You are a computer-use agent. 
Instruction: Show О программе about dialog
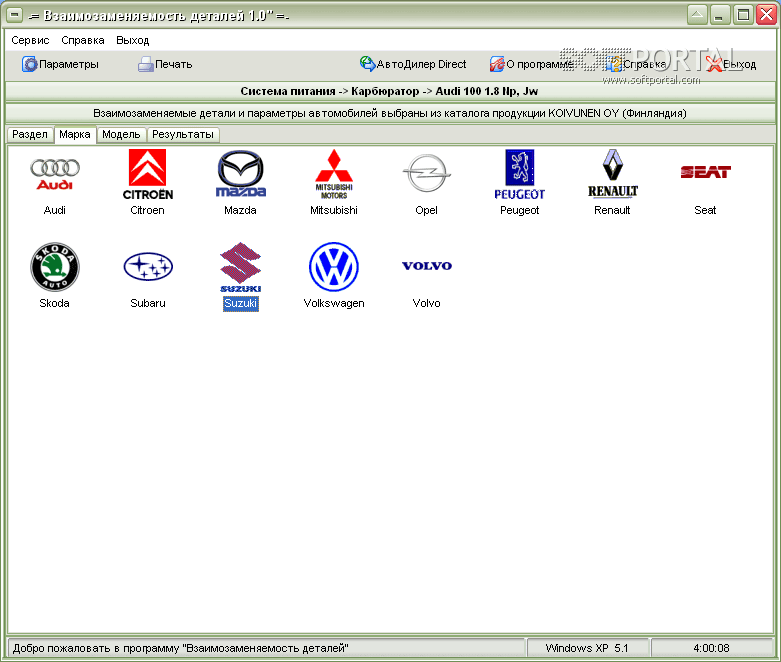click(x=531, y=64)
